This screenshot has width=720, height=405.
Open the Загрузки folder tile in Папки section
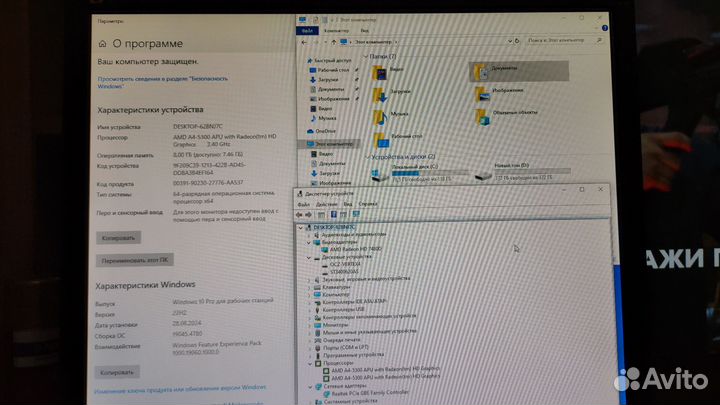[x=392, y=94]
